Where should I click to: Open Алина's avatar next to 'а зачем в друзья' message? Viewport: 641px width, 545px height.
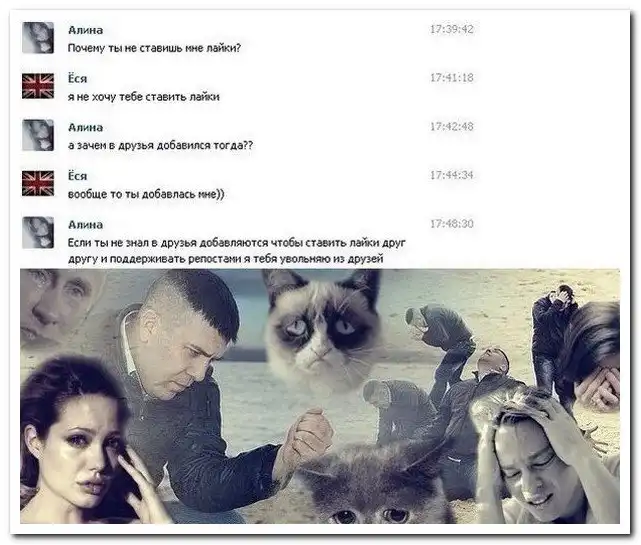[38, 135]
